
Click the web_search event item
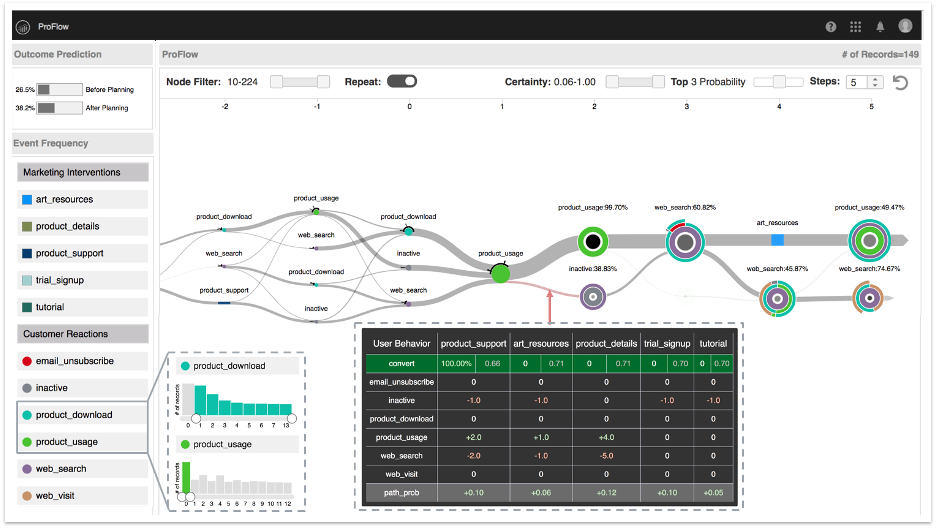(84, 469)
